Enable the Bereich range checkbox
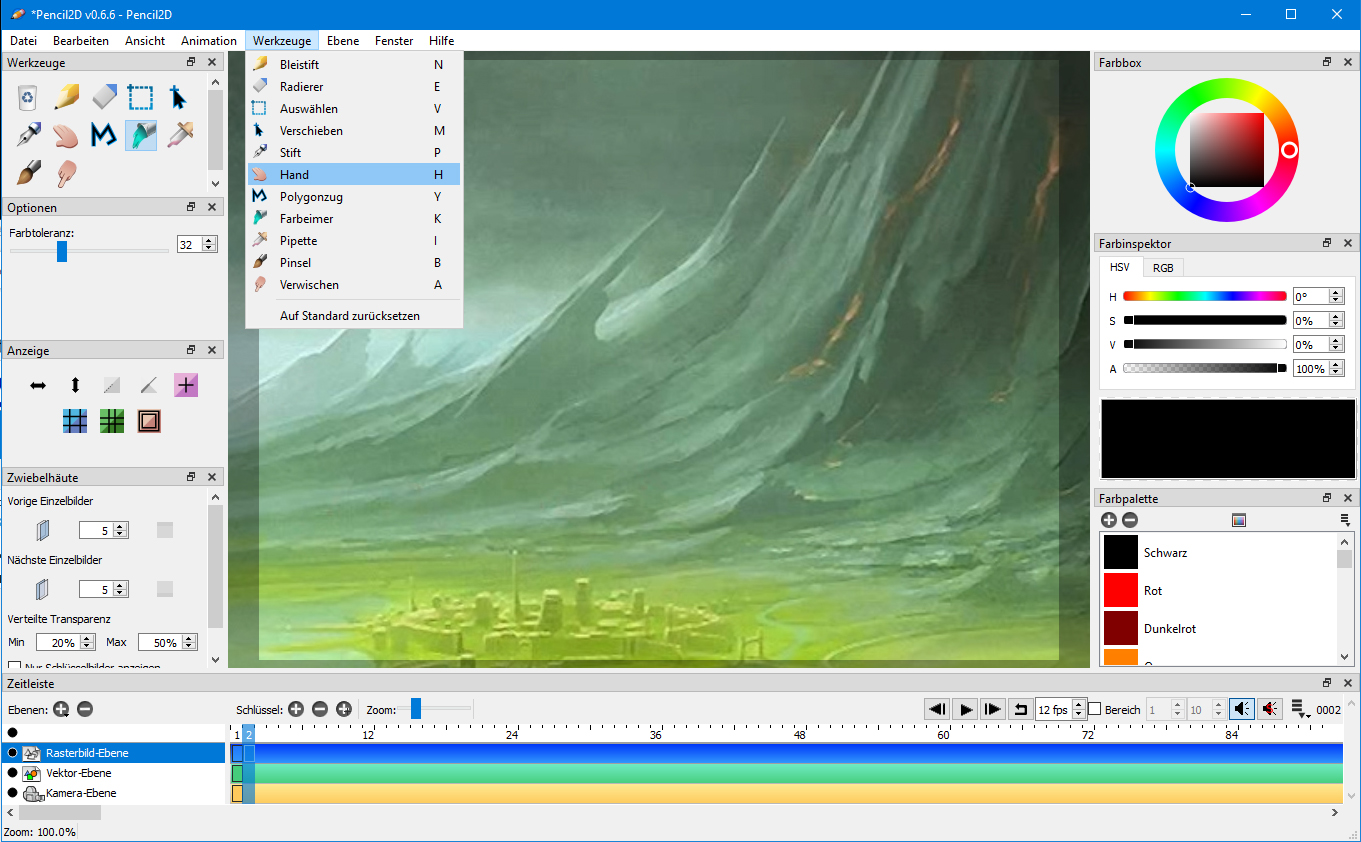The image size is (1361, 842). coord(1094,709)
